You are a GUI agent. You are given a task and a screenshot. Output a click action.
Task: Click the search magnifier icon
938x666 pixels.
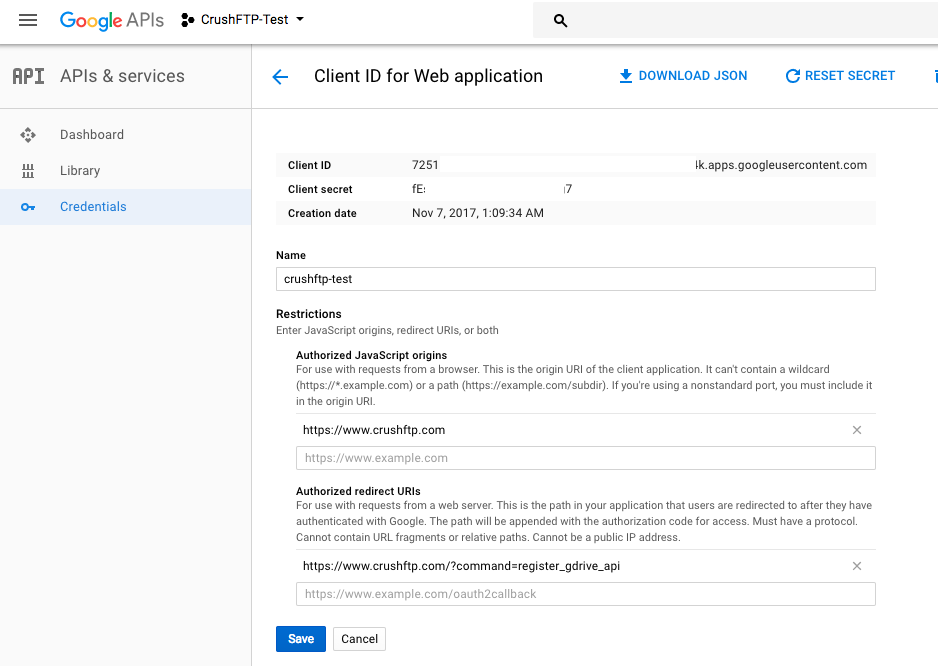(x=560, y=21)
